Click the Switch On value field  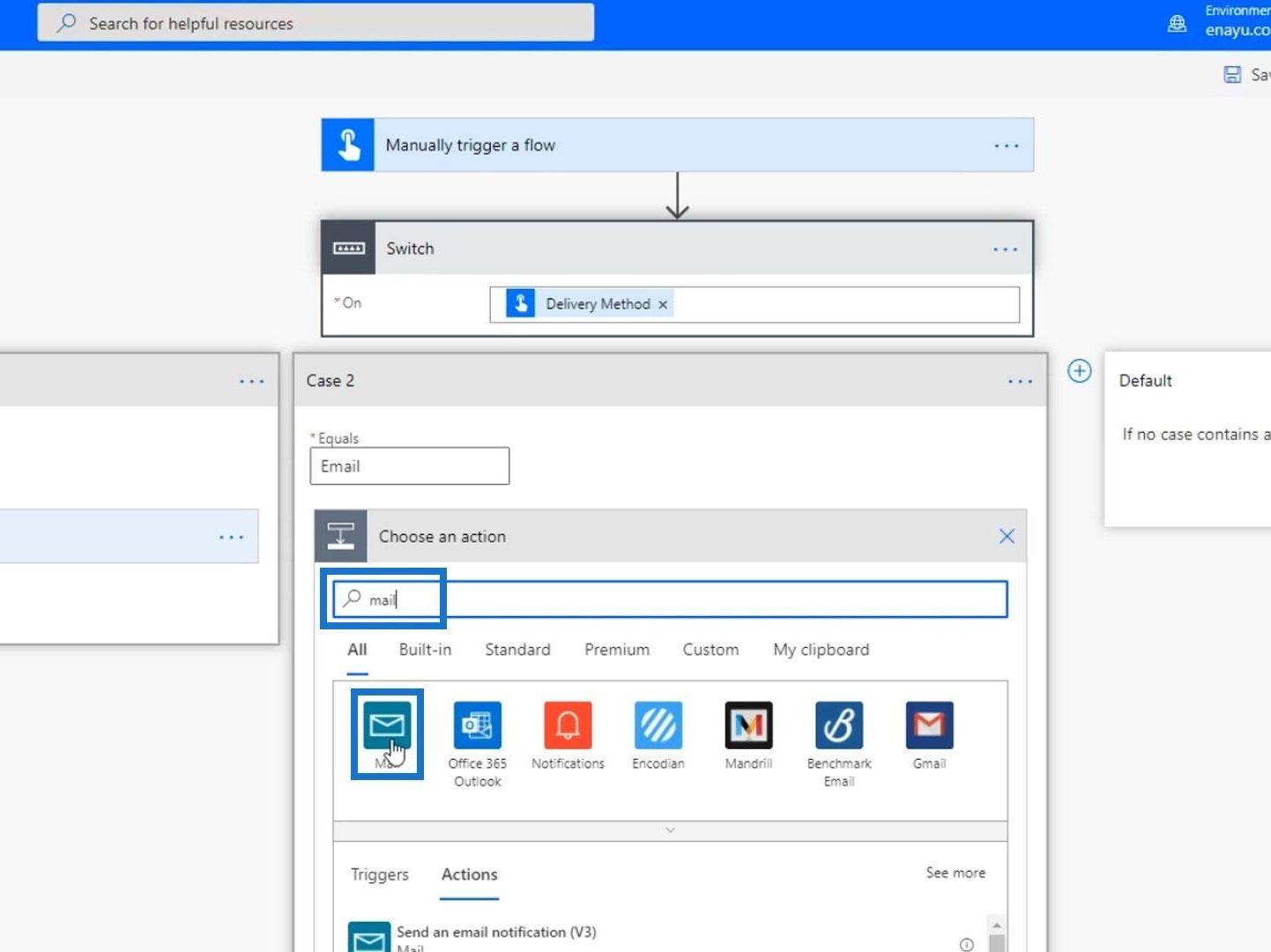tap(754, 304)
